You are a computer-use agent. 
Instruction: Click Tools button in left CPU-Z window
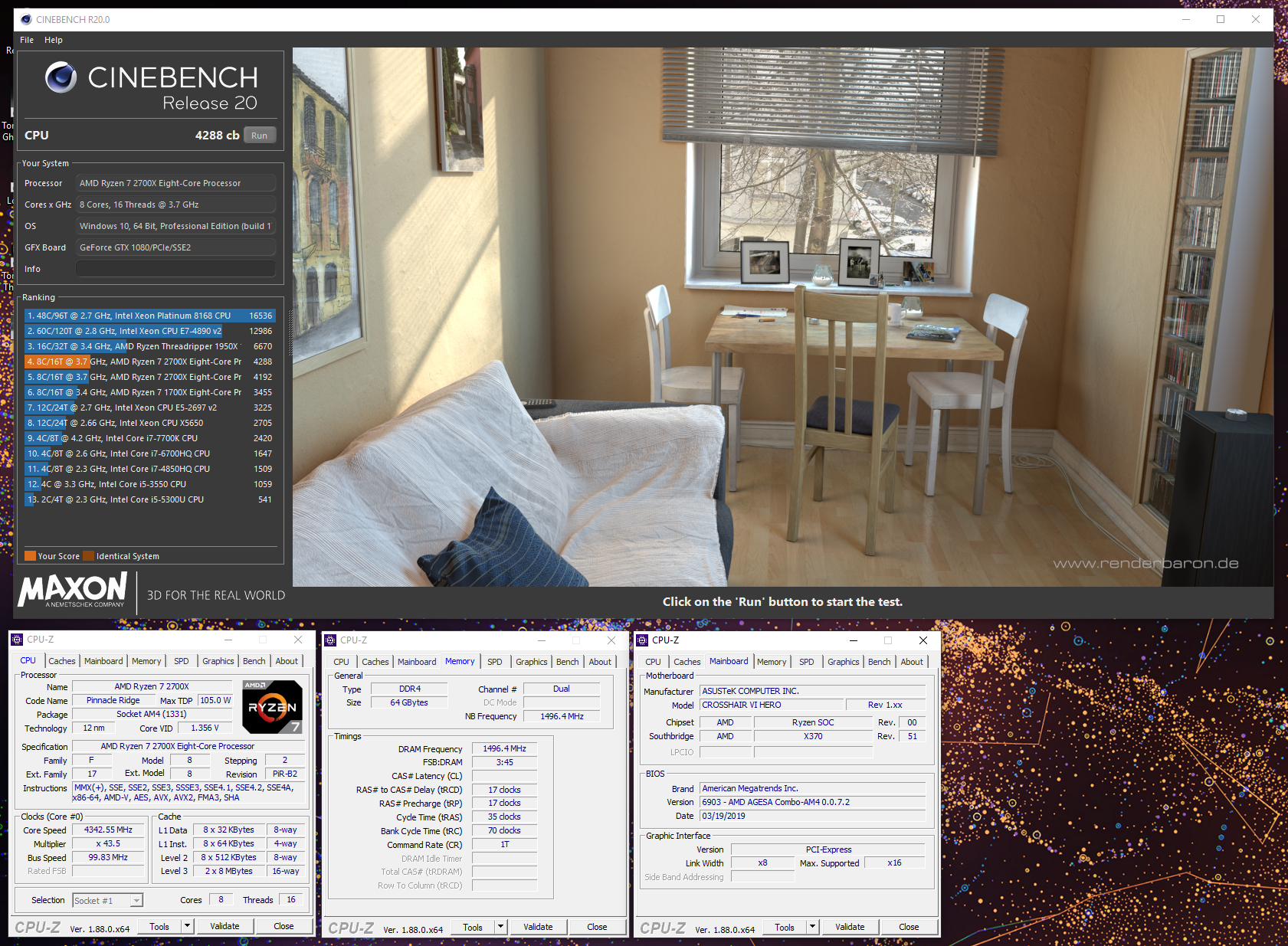point(159,926)
